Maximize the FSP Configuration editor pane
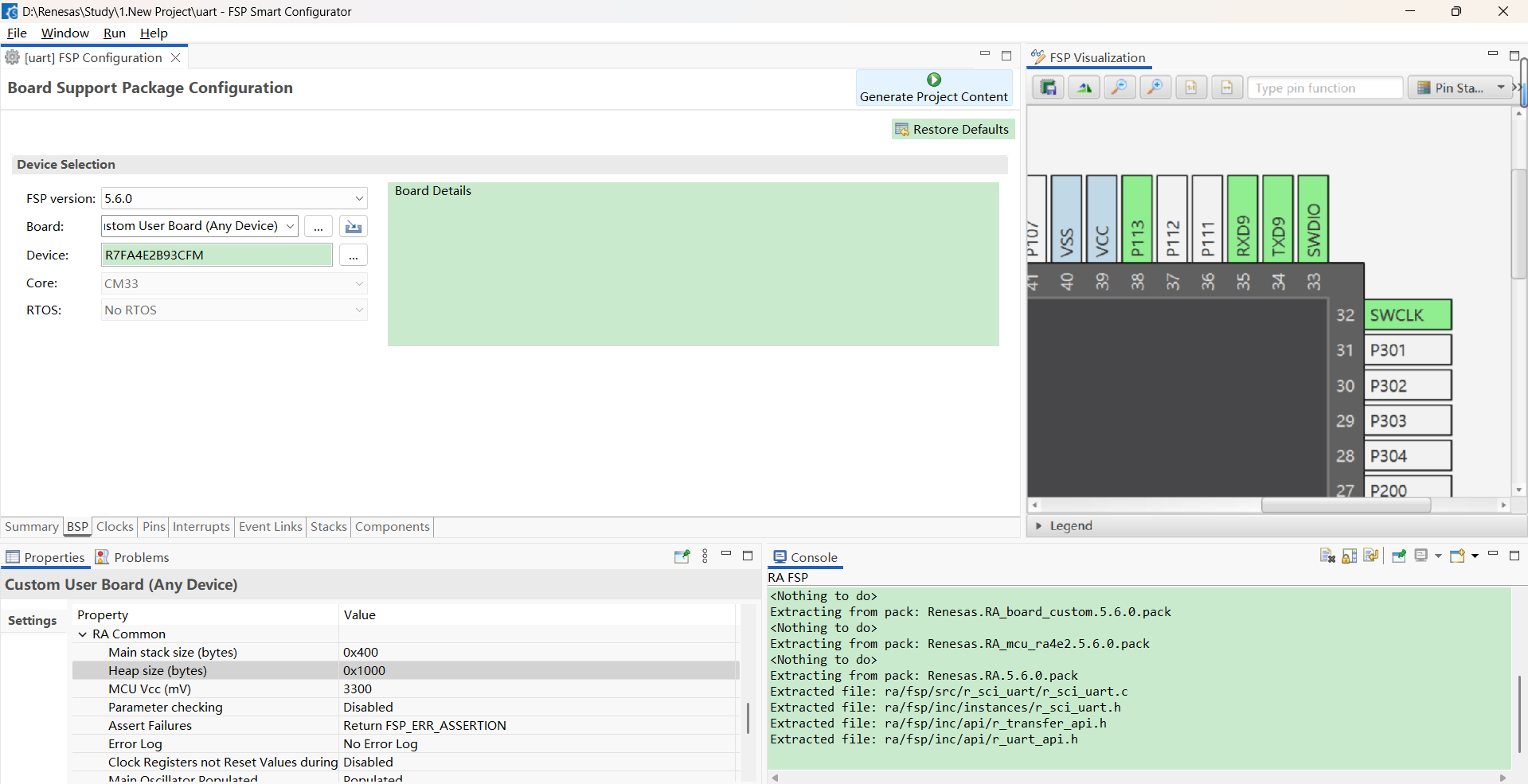The height and width of the screenshot is (784, 1528). [x=1006, y=56]
